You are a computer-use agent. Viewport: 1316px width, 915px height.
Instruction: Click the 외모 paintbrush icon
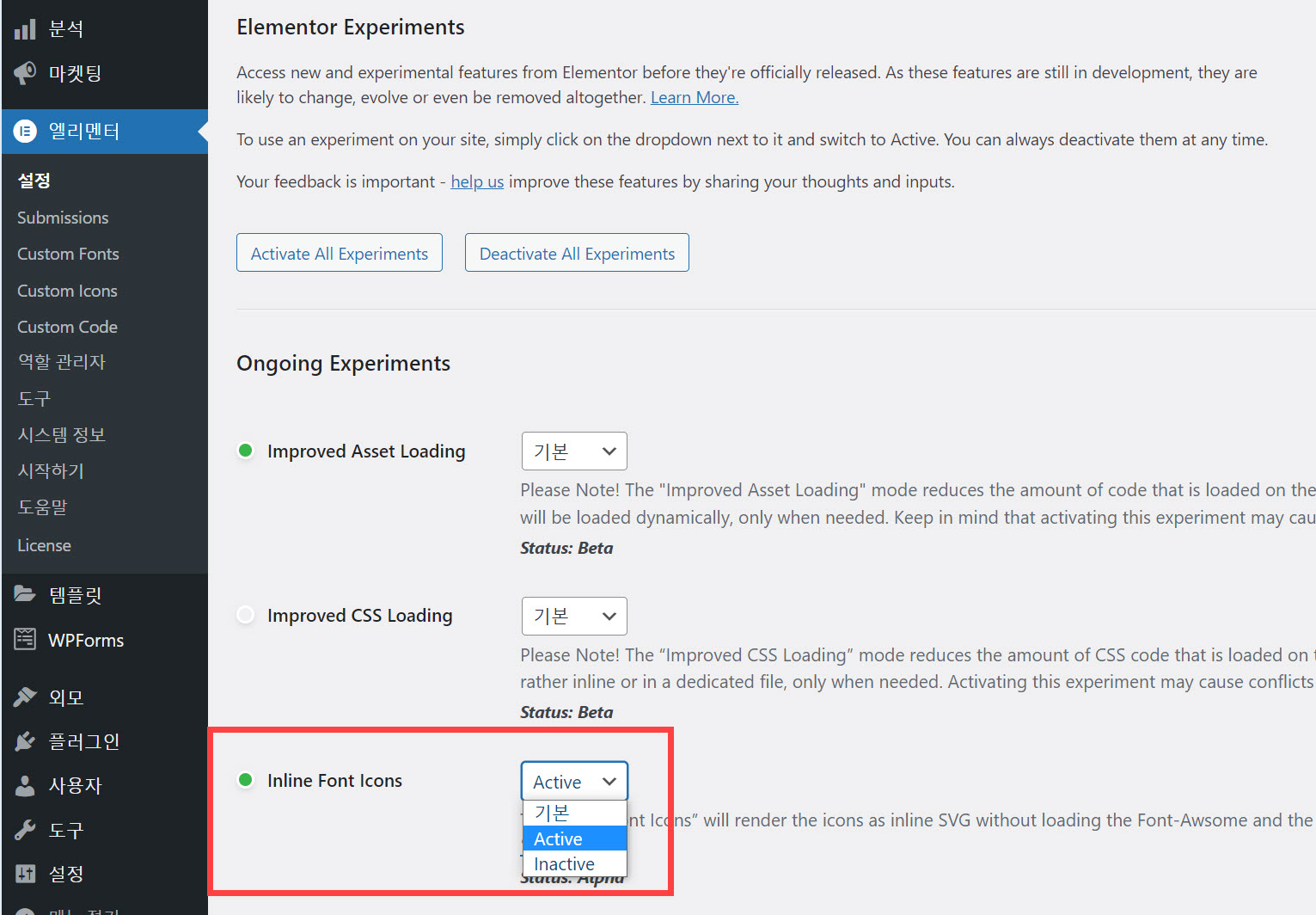pyautogui.click(x=25, y=697)
